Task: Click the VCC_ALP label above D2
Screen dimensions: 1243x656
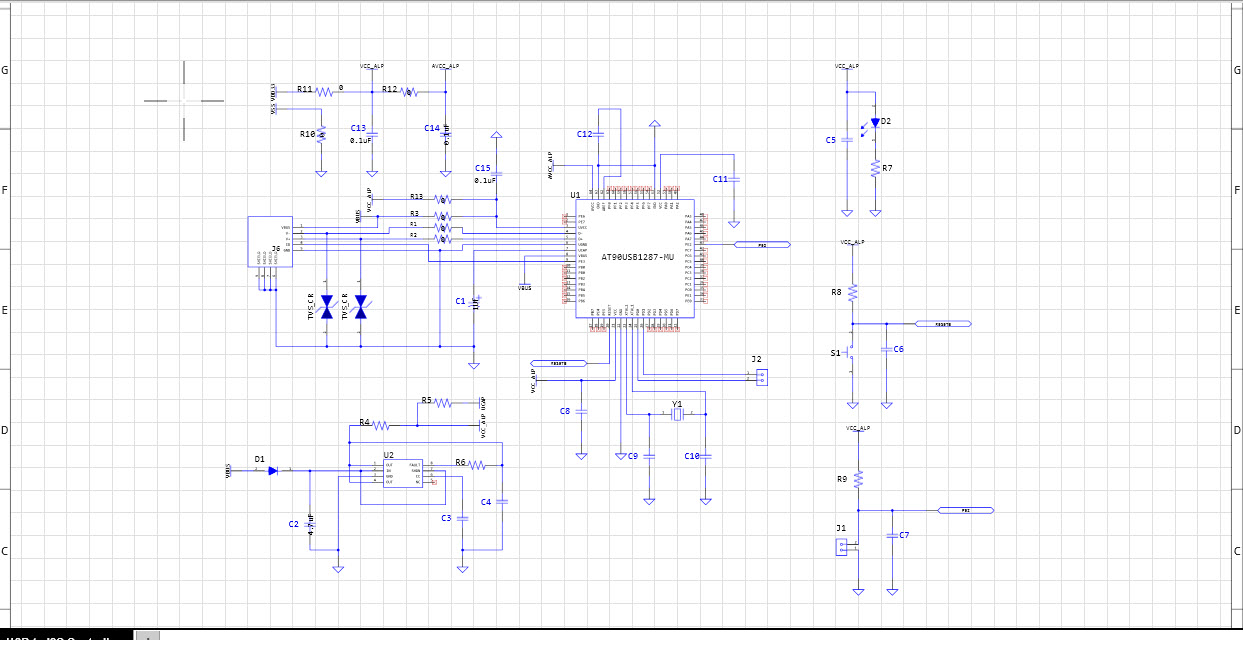Action: point(847,66)
